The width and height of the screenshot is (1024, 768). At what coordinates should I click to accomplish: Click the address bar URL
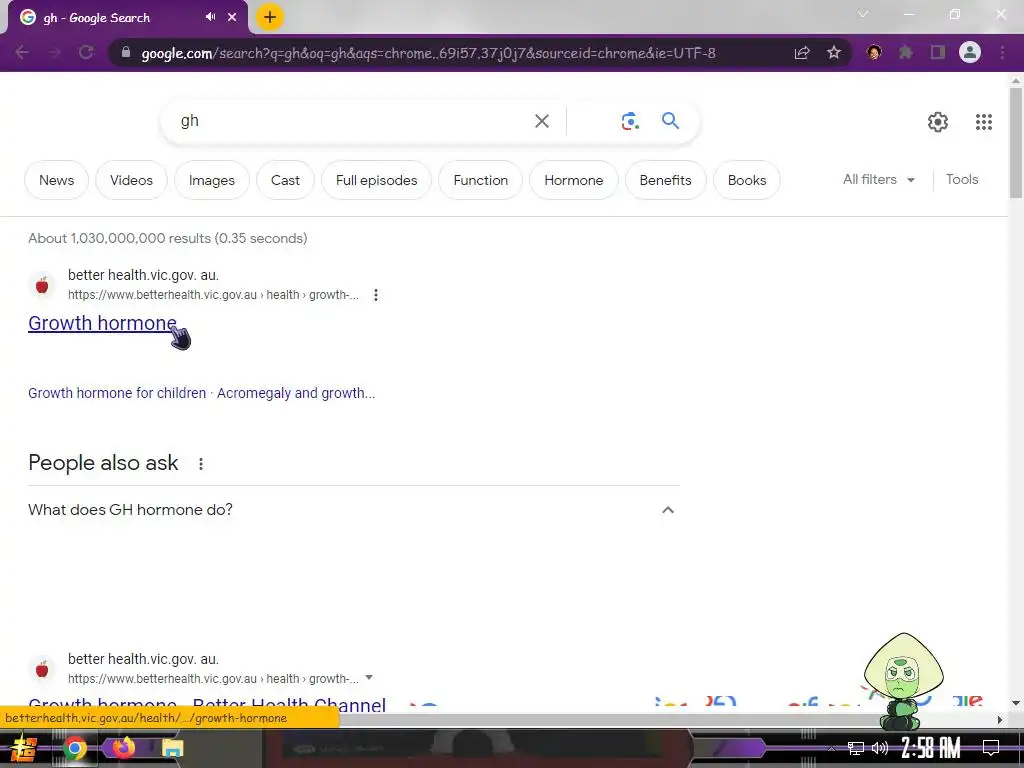(428, 53)
